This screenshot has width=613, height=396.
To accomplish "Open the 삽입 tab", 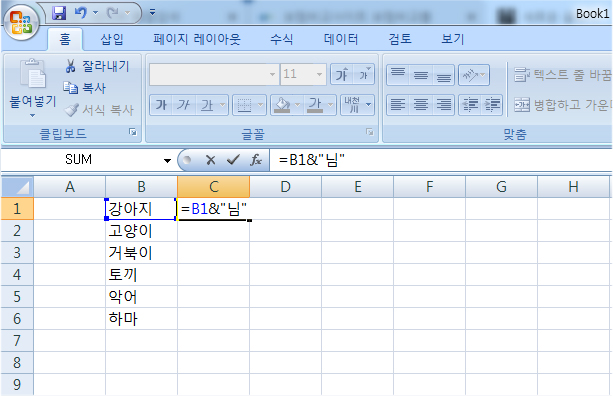I will pos(112,39).
